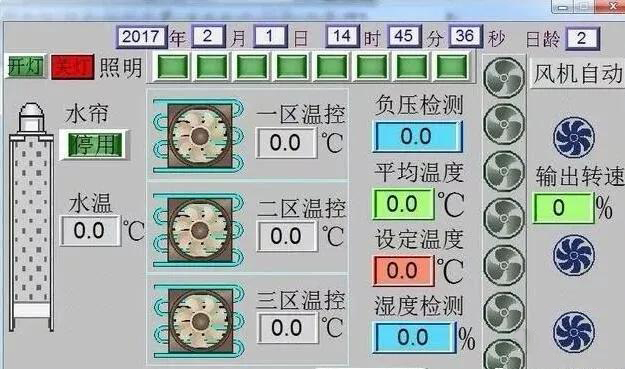Click the zone one heater fan icon

[x=199, y=136]
